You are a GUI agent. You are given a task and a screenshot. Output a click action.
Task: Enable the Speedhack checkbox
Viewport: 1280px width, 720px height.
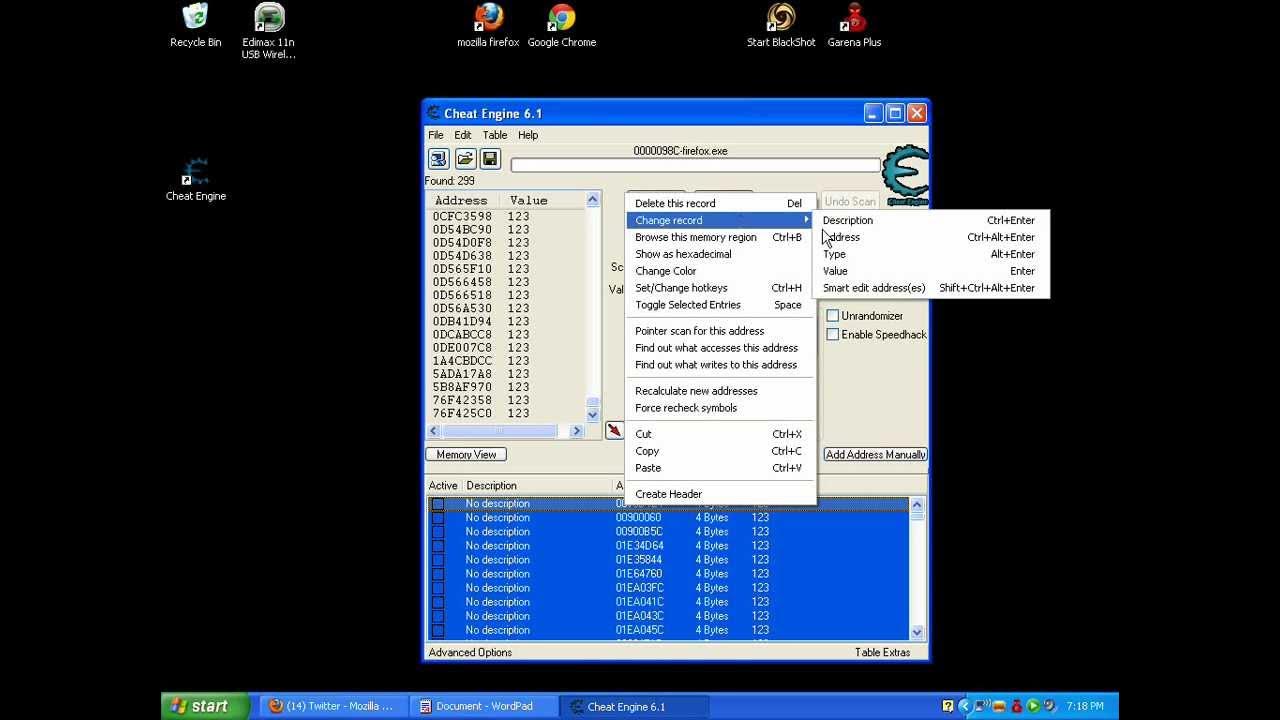pyautogui.click(x=832, y=335)
